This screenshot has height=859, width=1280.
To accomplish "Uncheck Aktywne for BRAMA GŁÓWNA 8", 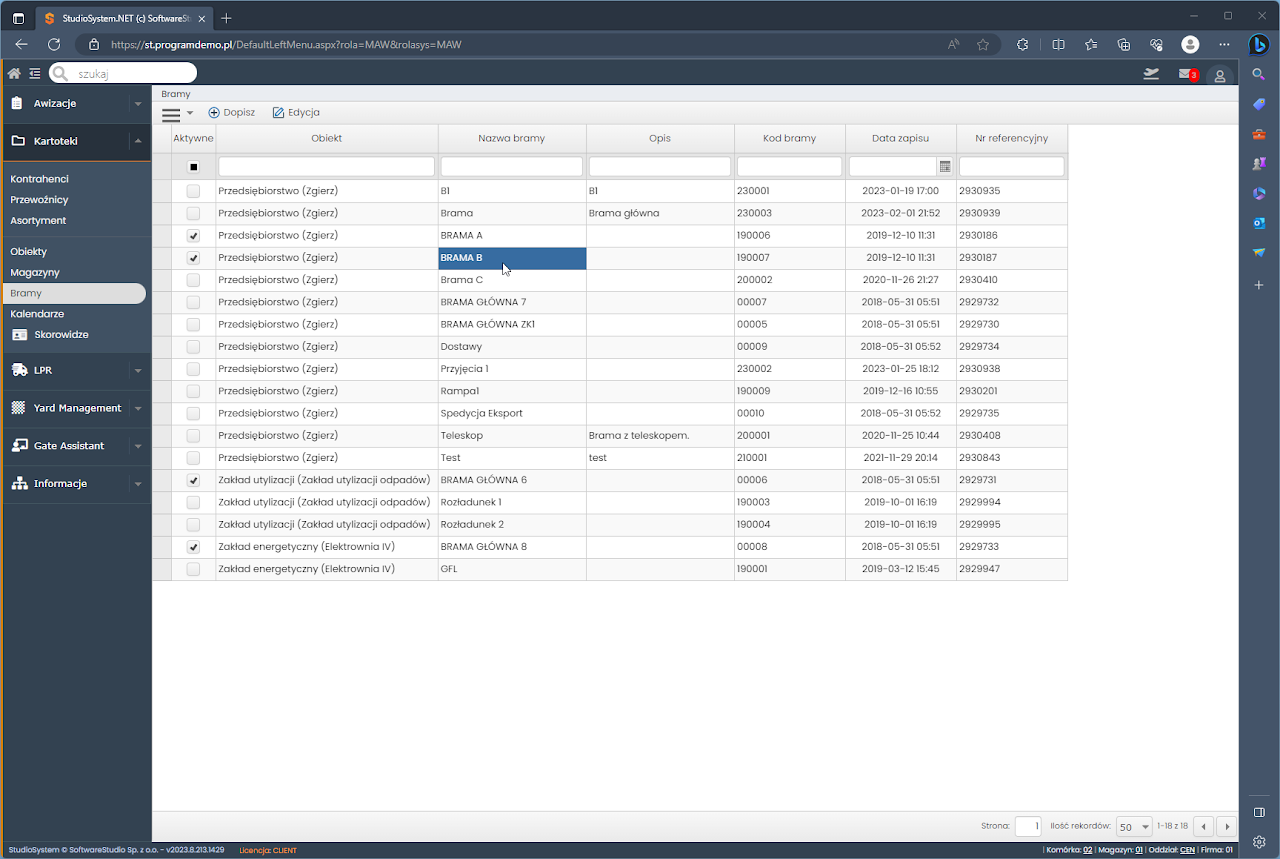I will click(x=193, y=547).
